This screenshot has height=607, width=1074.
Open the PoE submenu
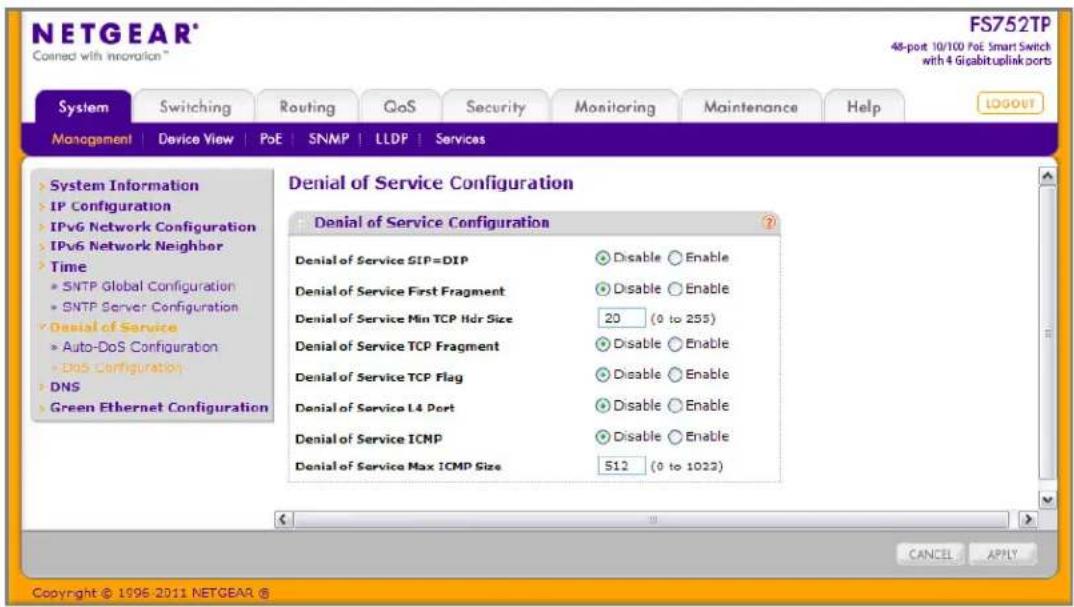(x=271, y=139)
